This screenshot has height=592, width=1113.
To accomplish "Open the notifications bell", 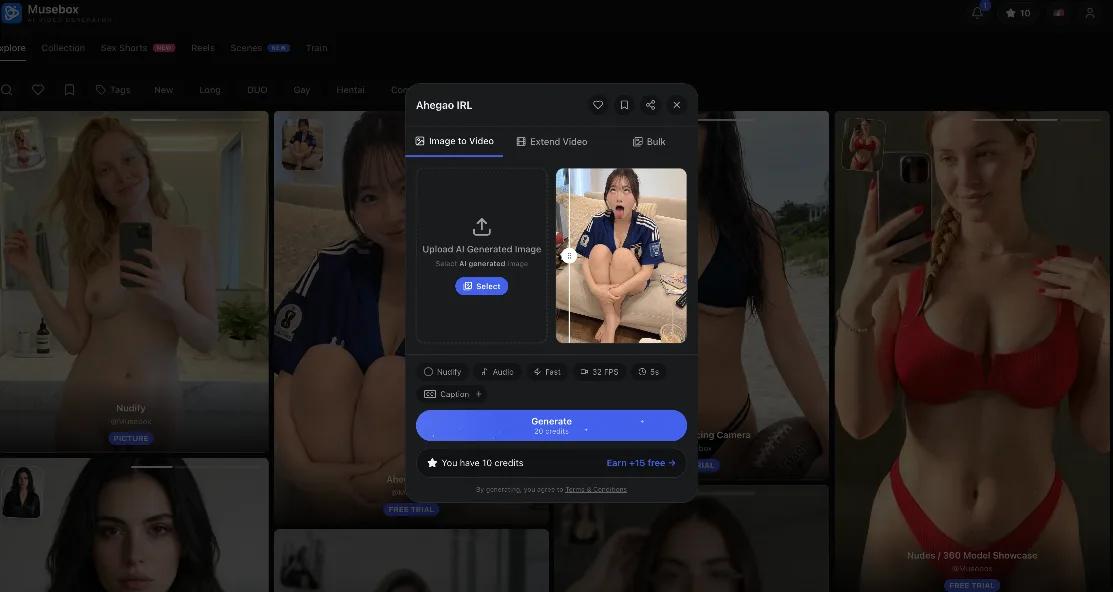I will coord(977,13).
